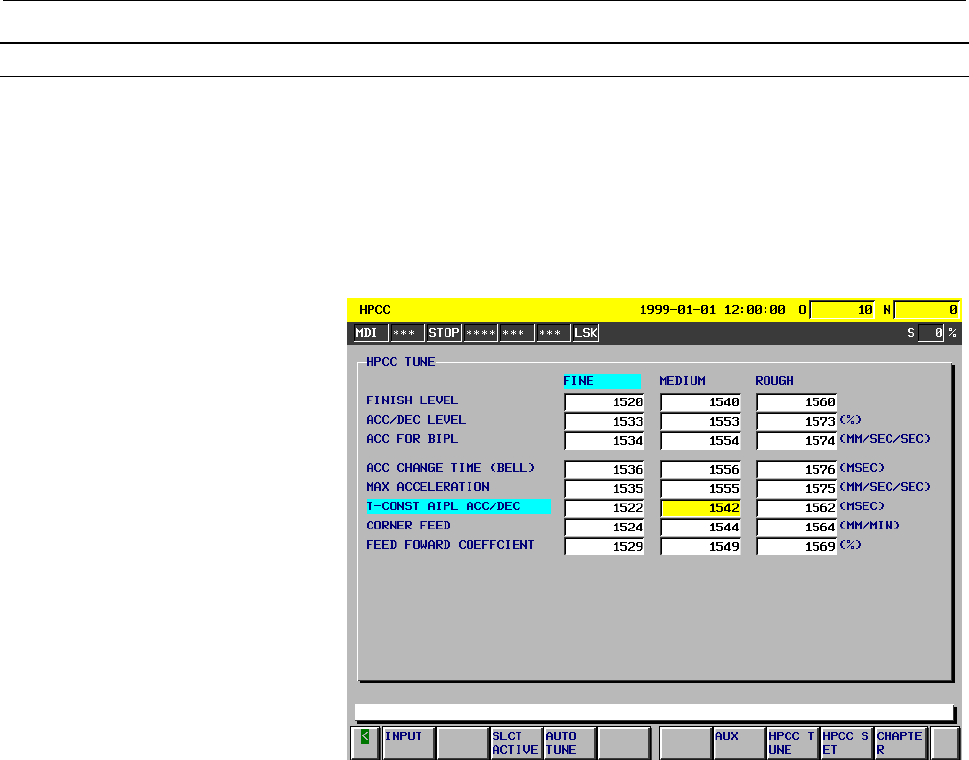Click the N sequence number field

[x=926, y=310]
